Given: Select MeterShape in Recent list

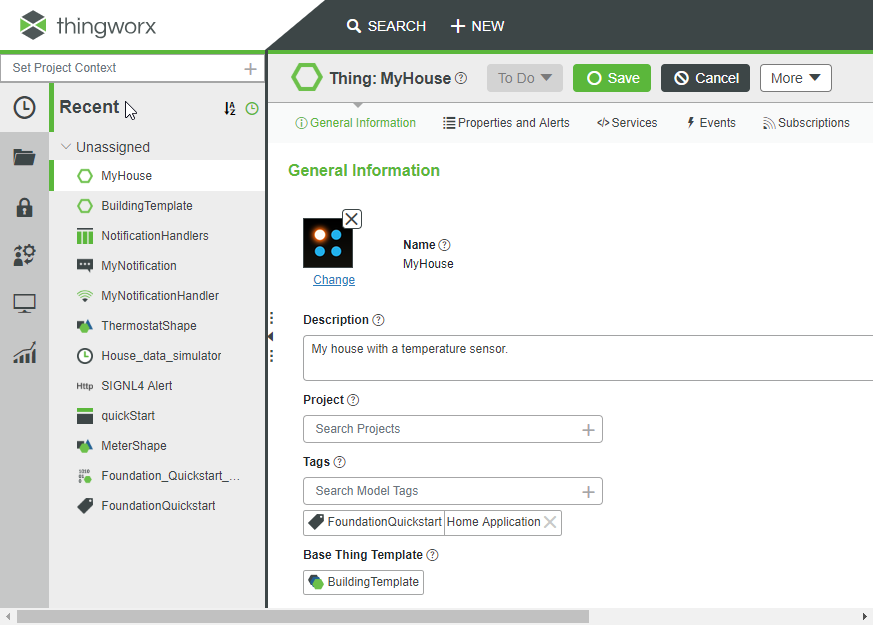Looking at the screenshot, I should [x=158, y=446].
